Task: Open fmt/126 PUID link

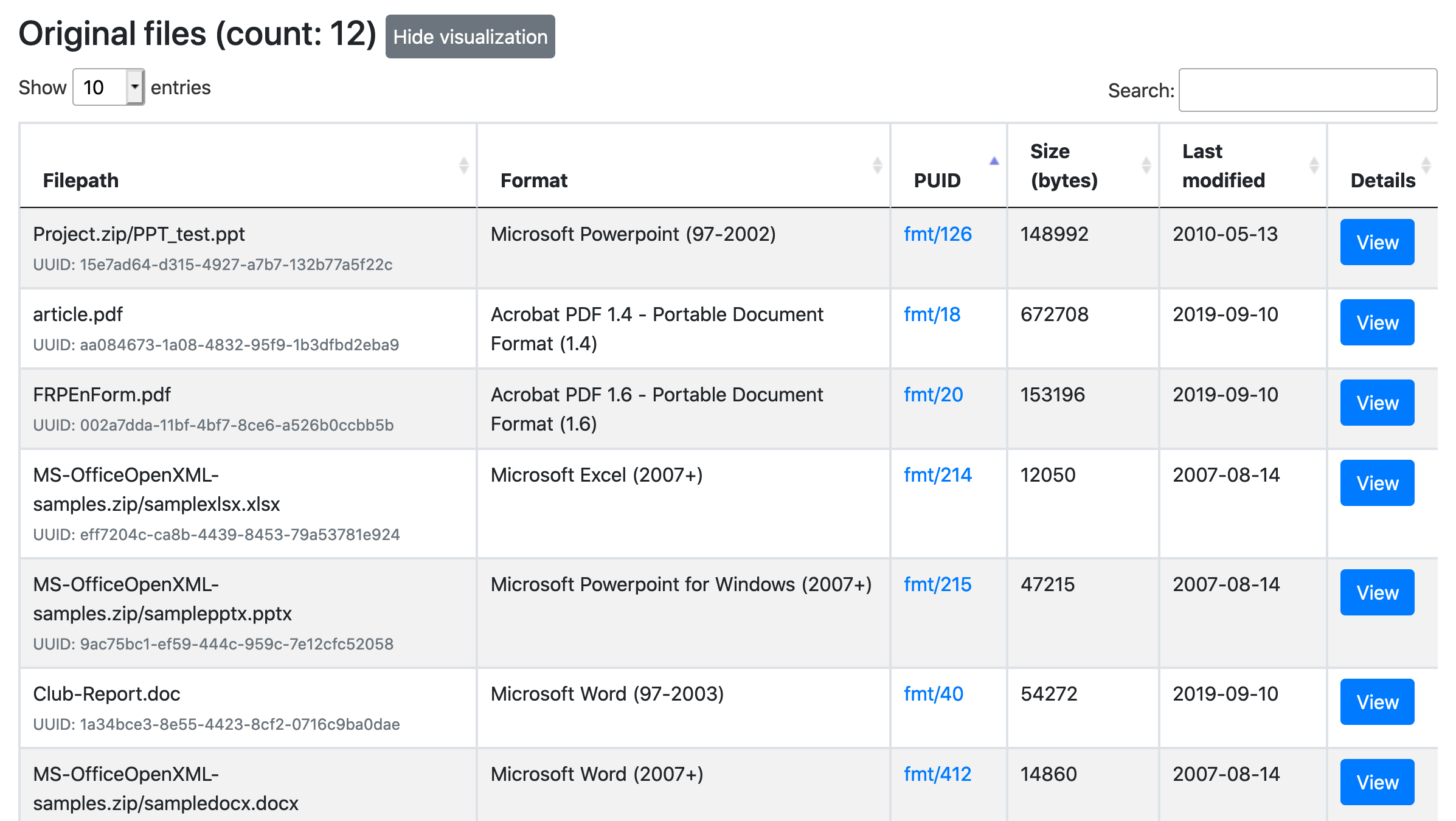Action: (937, 234)
